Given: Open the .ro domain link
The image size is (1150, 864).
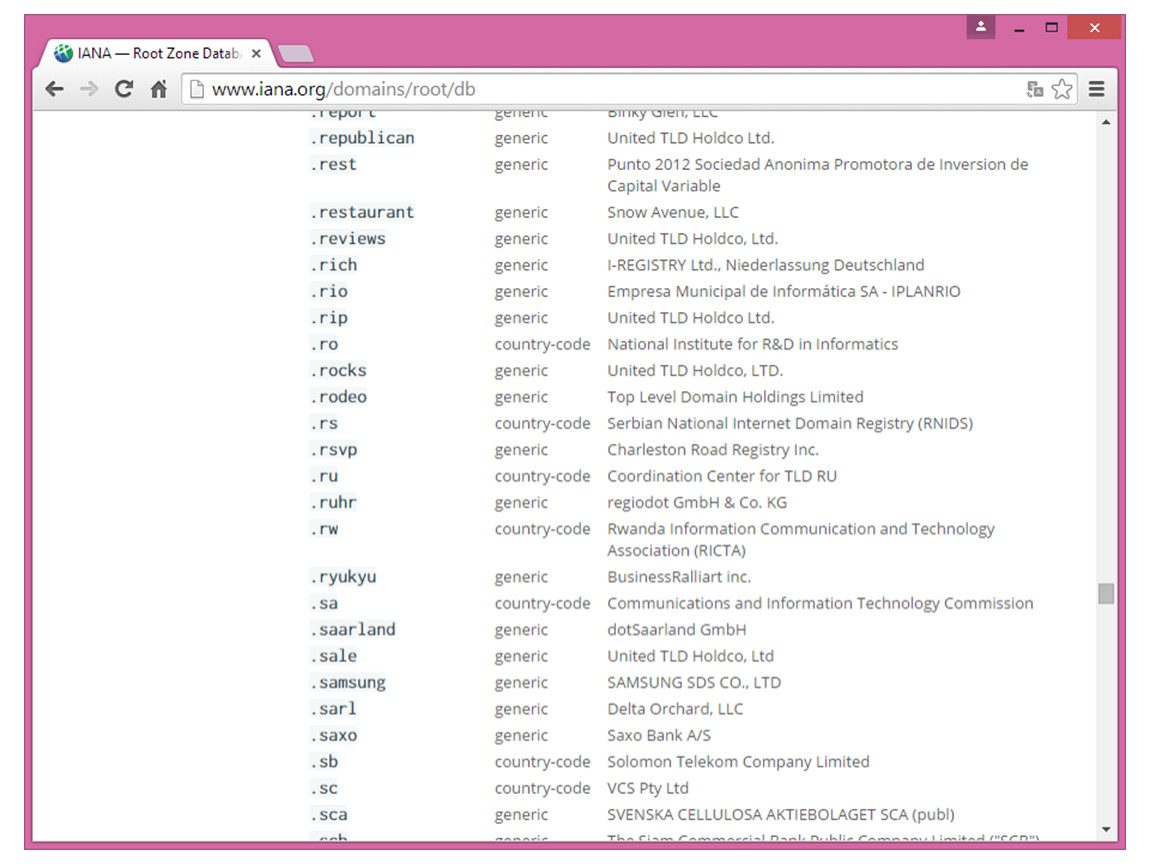Looking at the screenshot, I should [x=323, y=344].
